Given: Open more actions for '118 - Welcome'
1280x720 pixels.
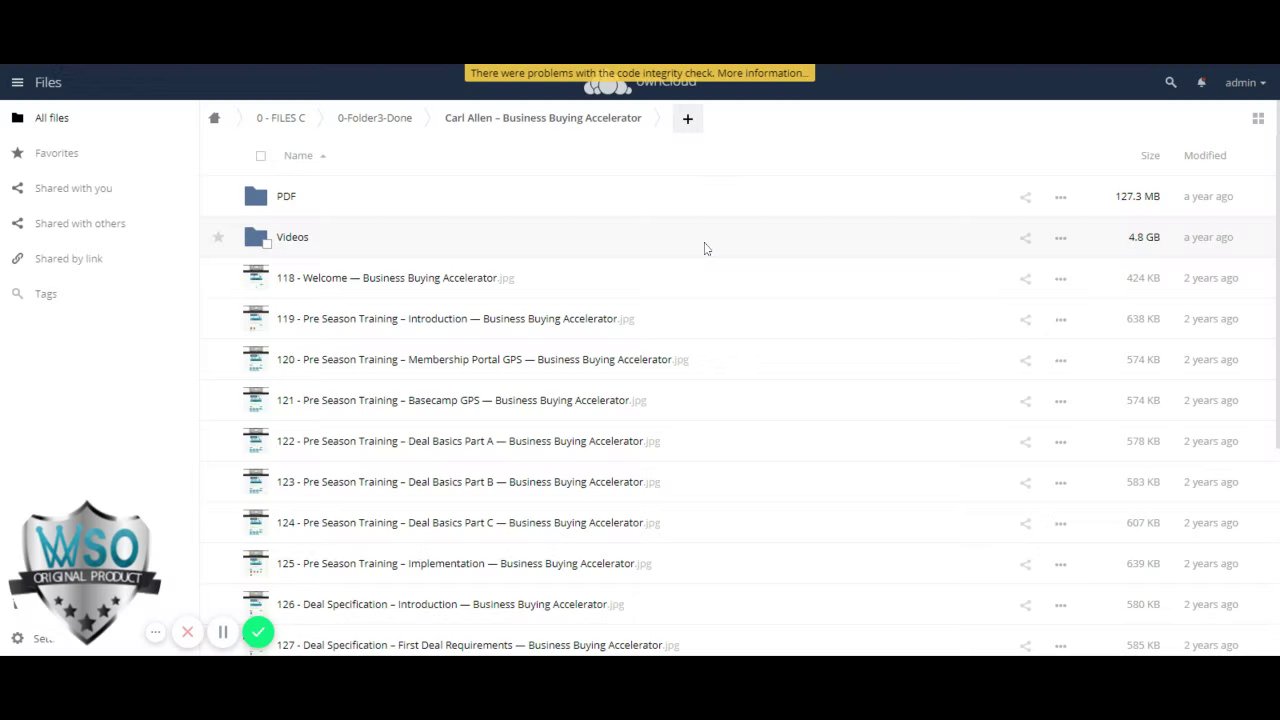Looking at the screenshot, I should click(x=1061, y=279).
